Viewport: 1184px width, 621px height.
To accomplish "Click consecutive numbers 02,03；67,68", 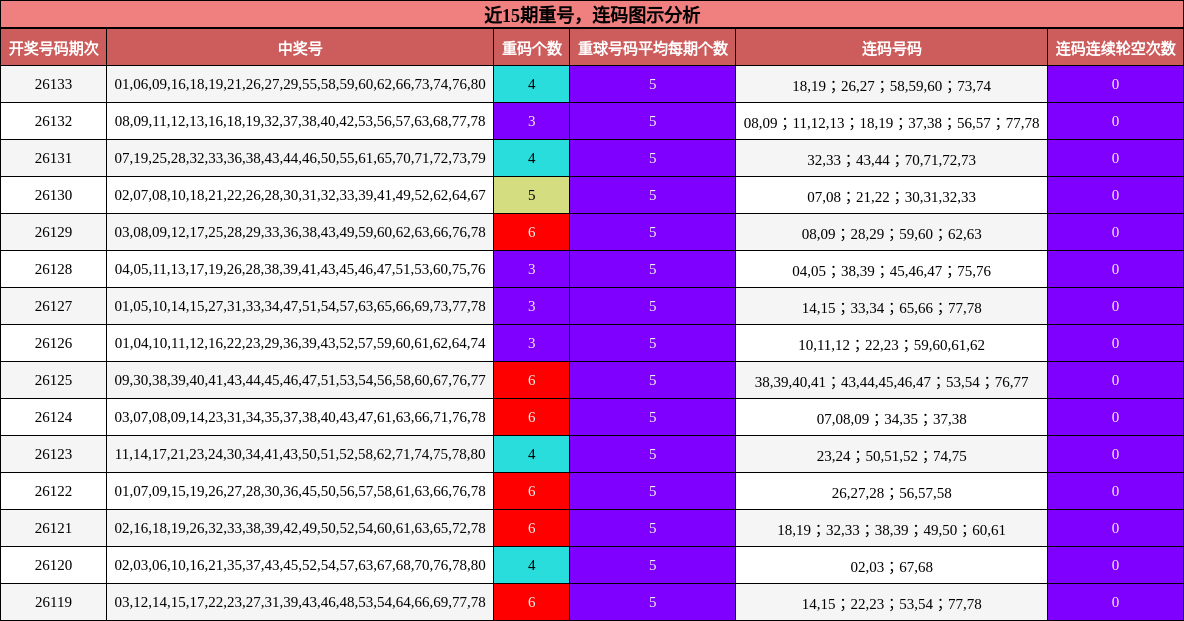I will [x=891, y=567].
